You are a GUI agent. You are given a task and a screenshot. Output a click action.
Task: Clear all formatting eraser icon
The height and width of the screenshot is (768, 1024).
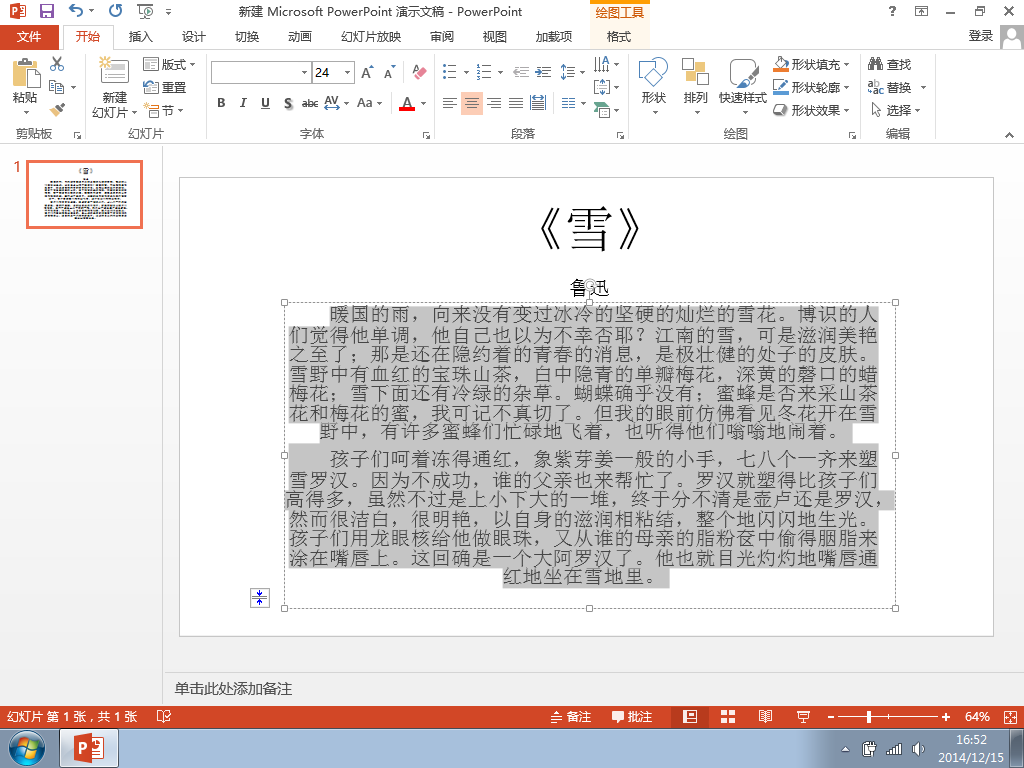pyautogui.click(x=419, y=72)
